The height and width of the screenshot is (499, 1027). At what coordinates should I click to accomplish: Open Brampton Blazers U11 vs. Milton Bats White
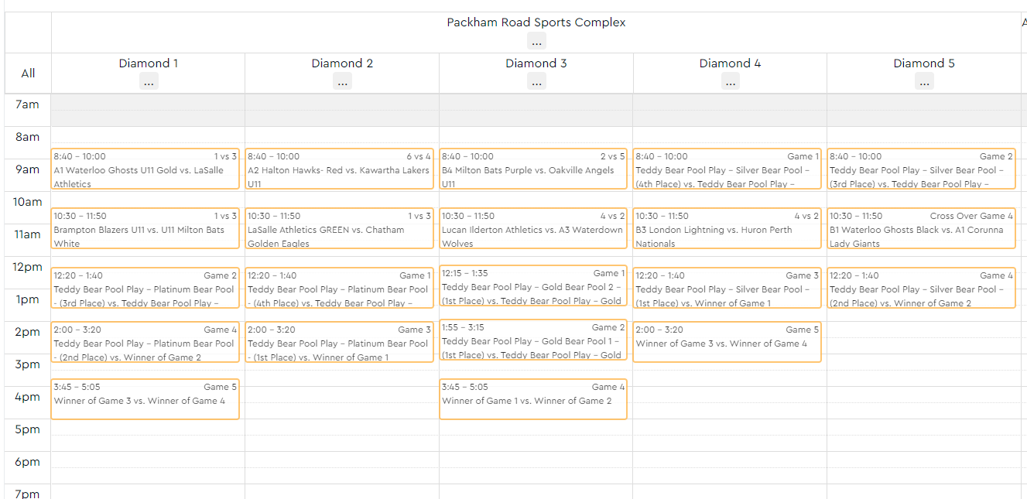[145, 229]
